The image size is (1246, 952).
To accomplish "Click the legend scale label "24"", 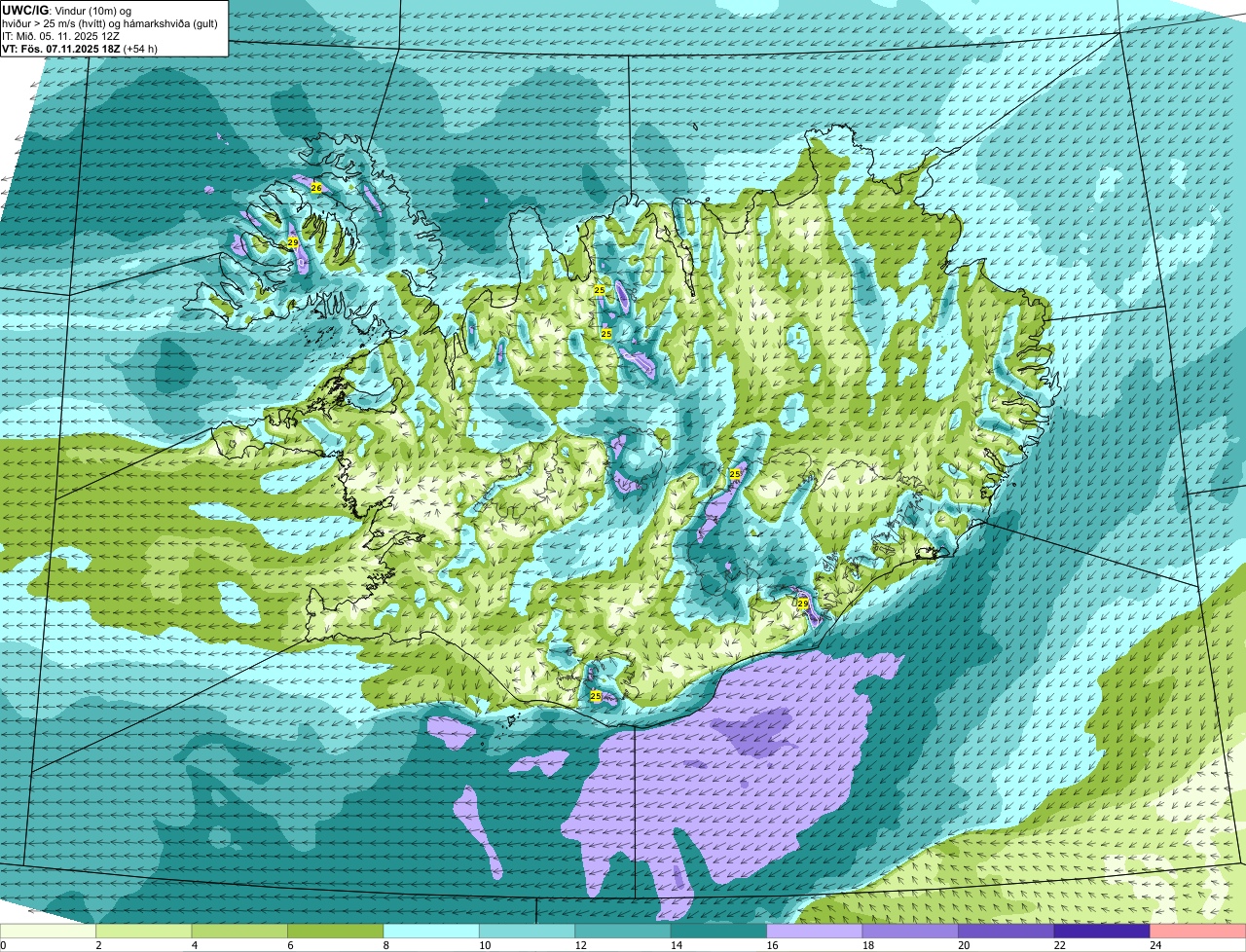I will 1154,944.
